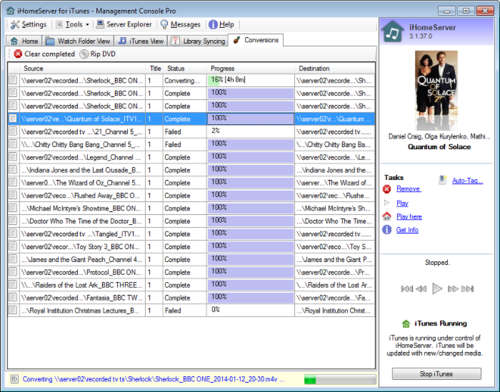
Task: Click the Quantum of Solace 100% progress bar
Action: point(250,119)
